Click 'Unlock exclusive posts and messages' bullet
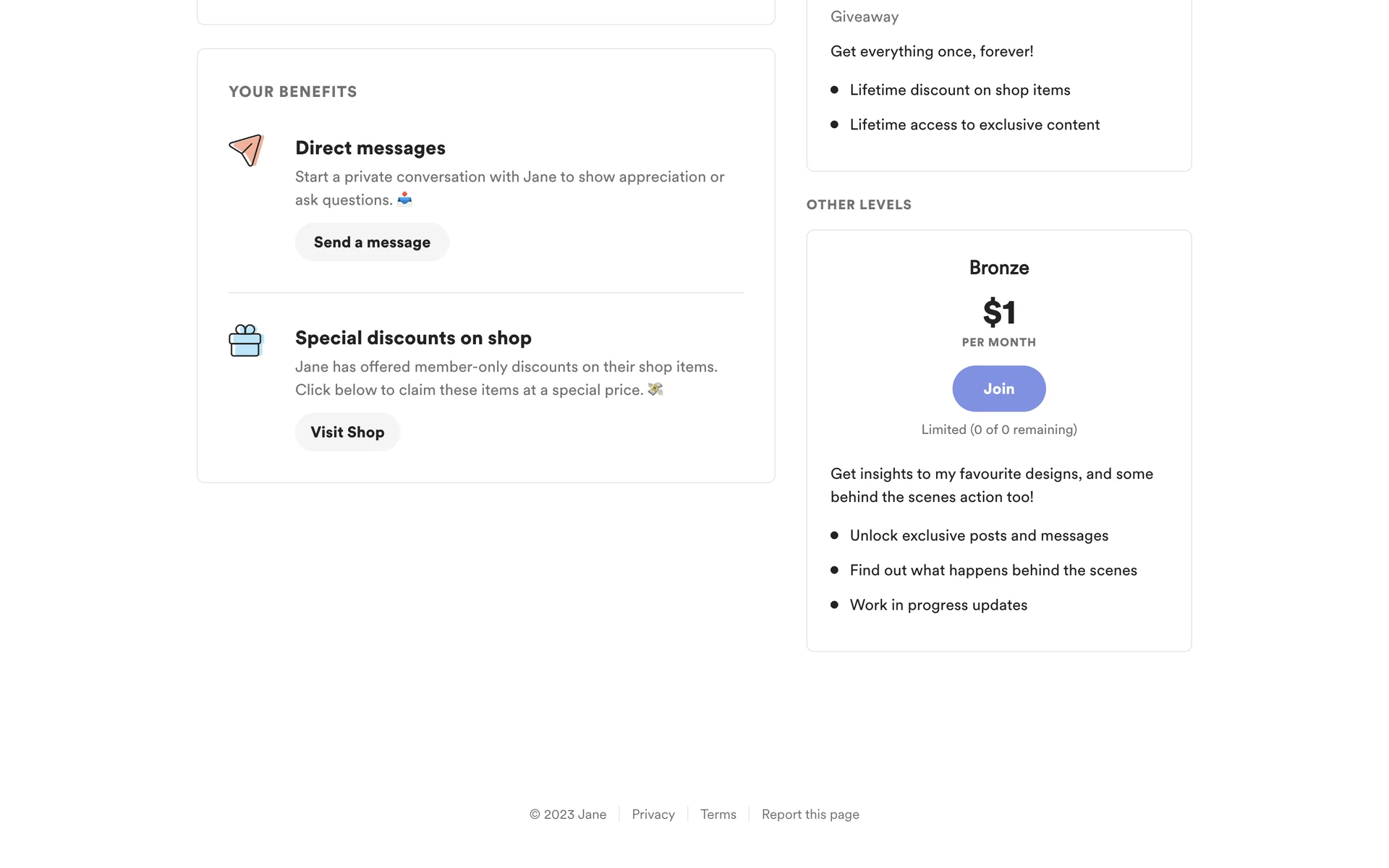Image resolution: width=1389 pixels, height=868 pixels. click(979, 535)
